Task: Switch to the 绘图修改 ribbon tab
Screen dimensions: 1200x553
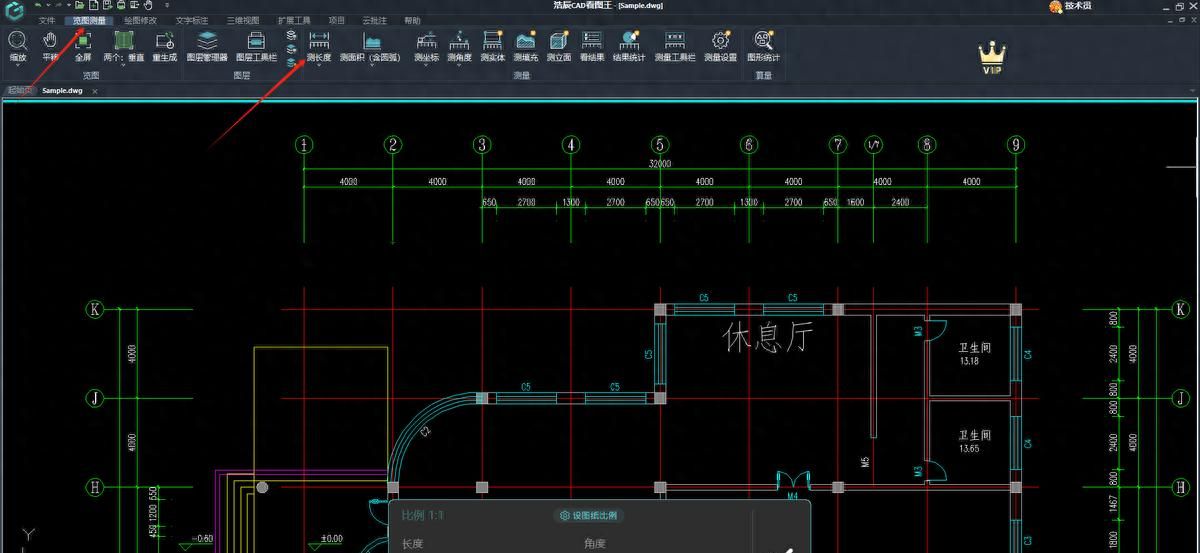Action: click(x=140, y=20)
